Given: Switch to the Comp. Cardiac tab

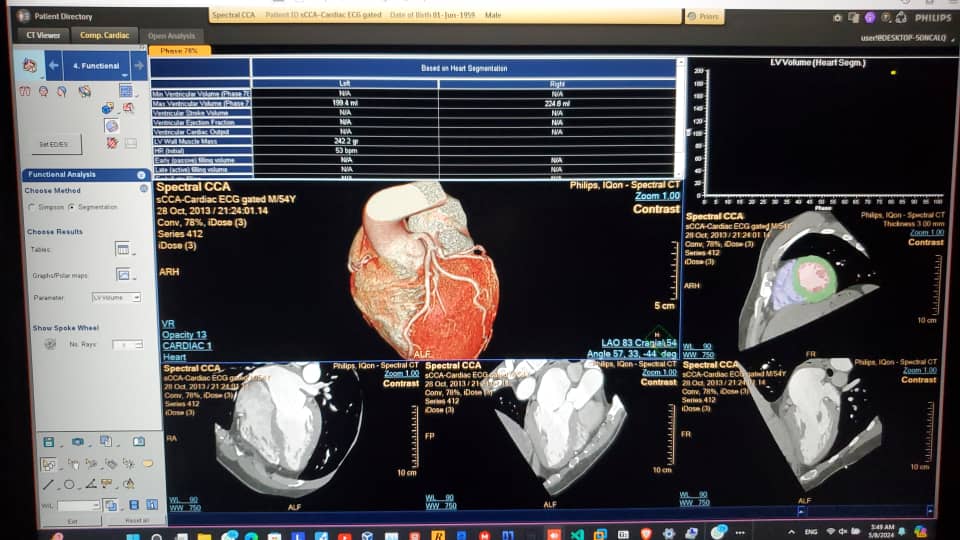Looking at the screenshot, I should pos(105,36).
